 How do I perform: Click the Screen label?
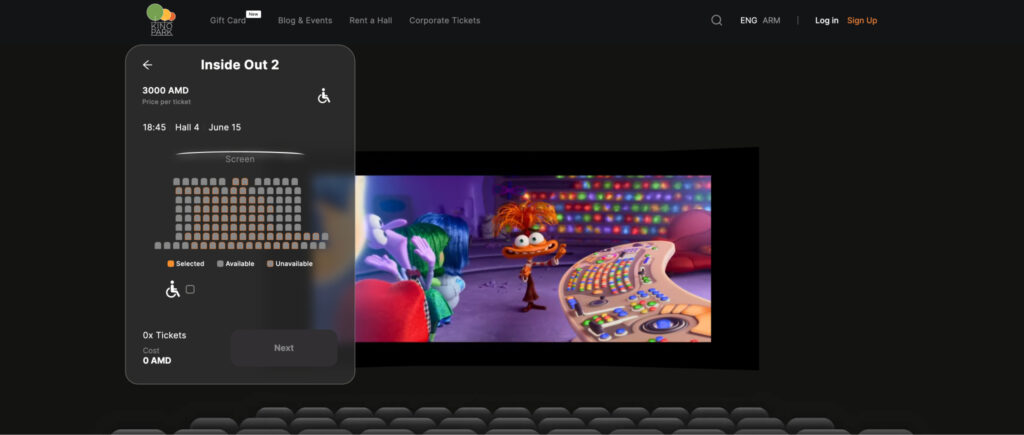pyautogui.click(x=240, y=159)
